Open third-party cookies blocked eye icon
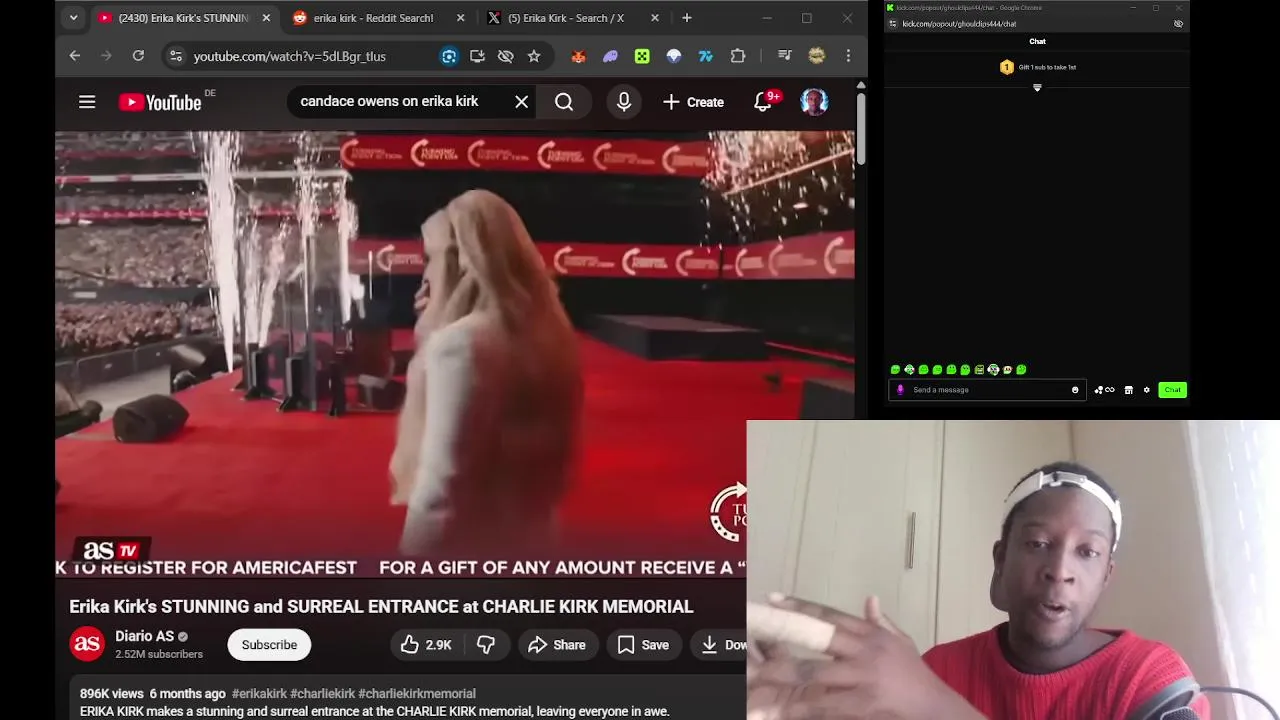 point(505,56)
